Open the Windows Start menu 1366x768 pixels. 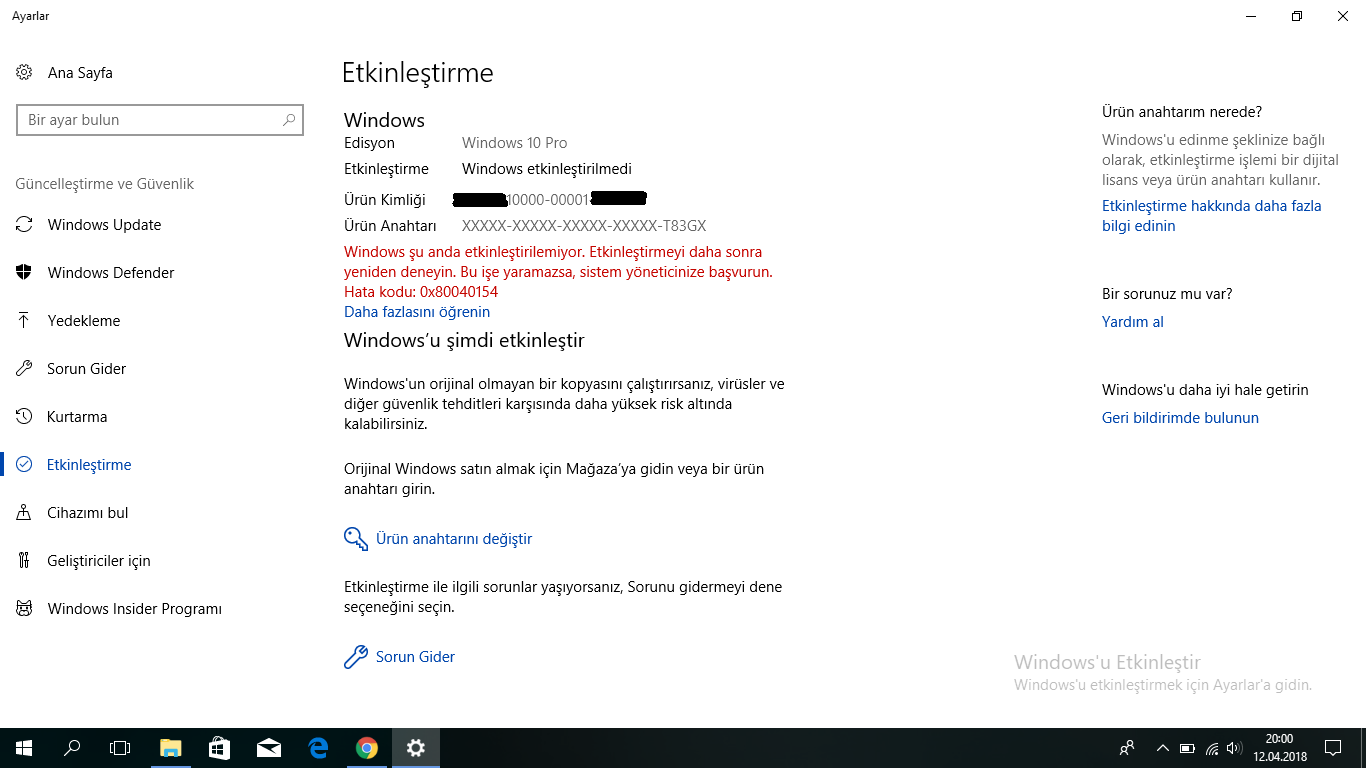(24, 748)
